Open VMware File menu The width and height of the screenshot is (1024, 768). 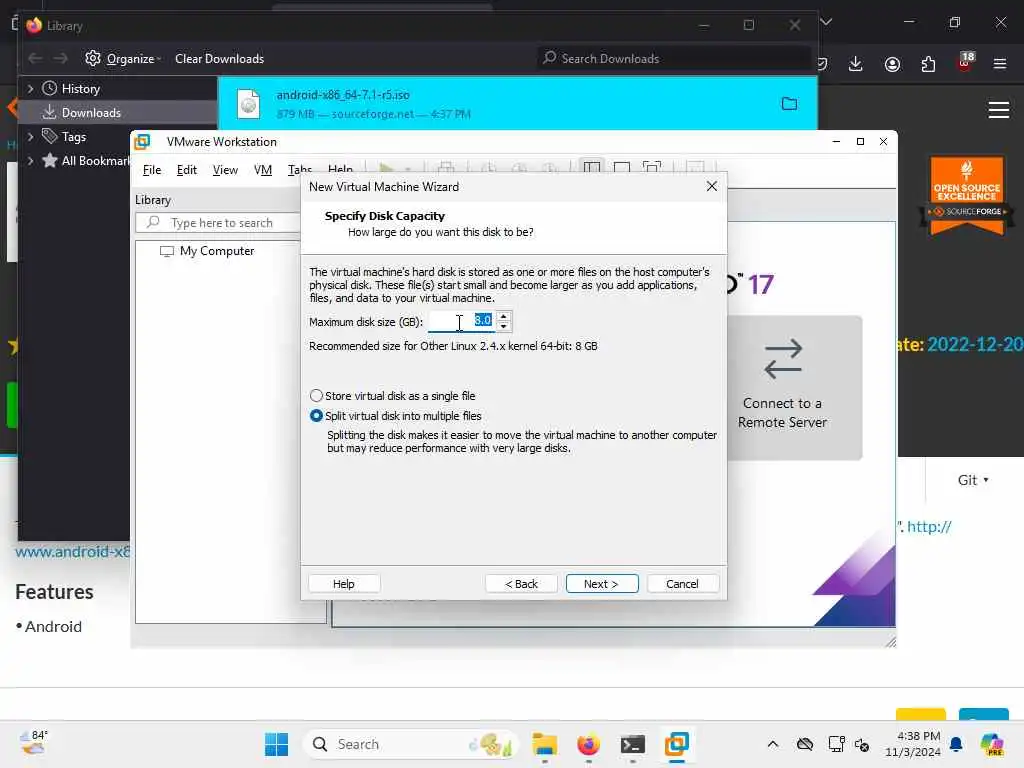click(152, 170)
